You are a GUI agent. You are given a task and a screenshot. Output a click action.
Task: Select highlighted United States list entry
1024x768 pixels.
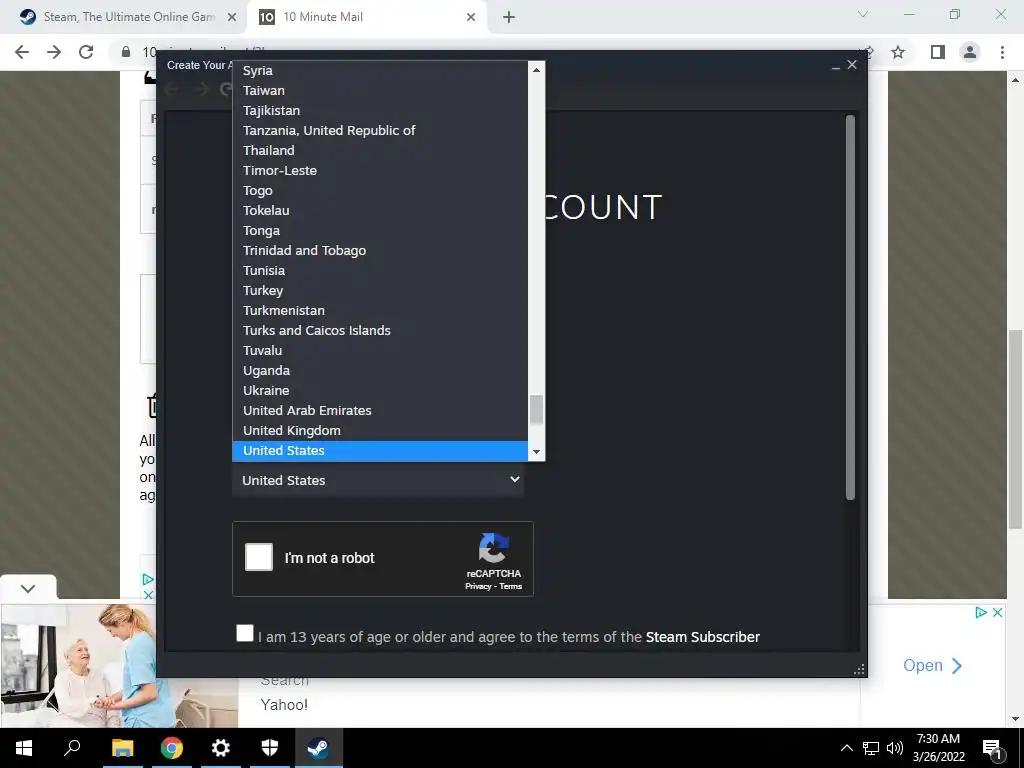pos(380,451)
